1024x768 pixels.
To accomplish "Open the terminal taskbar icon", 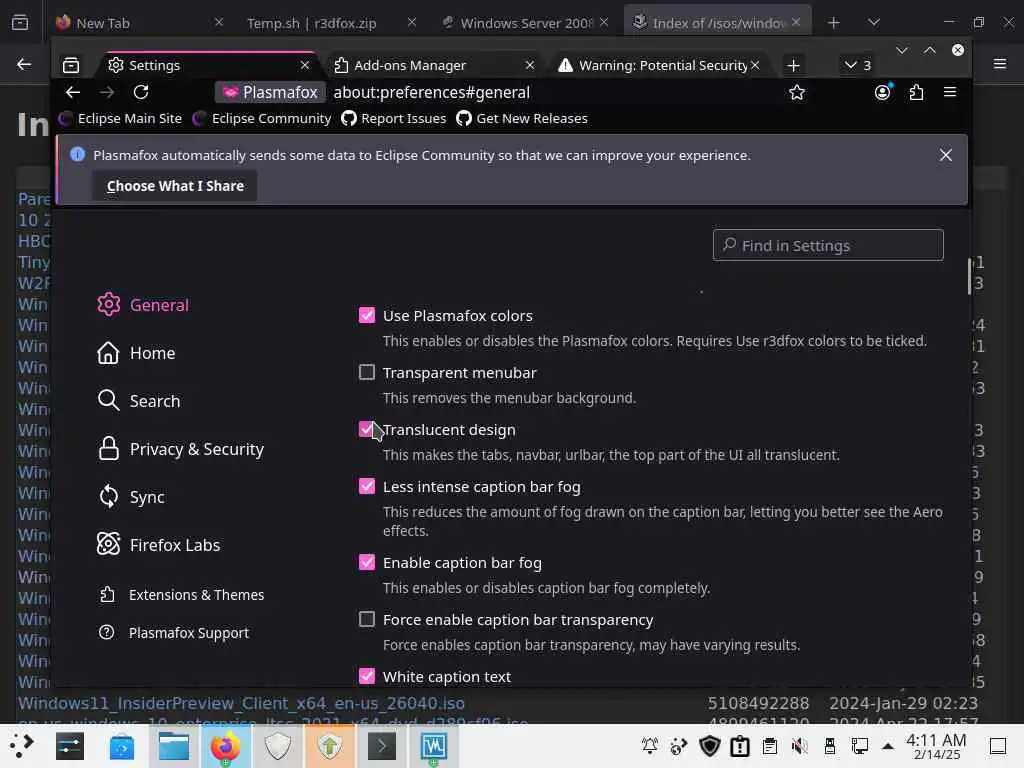I will click(382, 746).
